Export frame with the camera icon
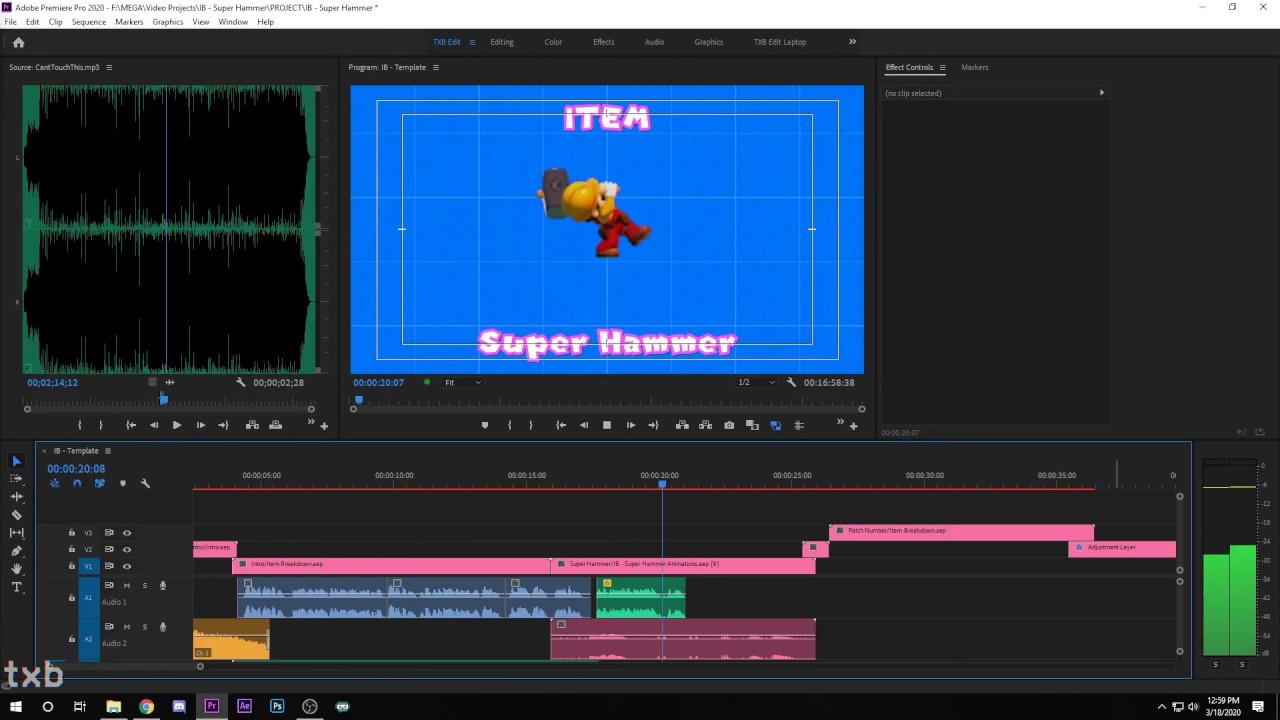The image size is (1280, 720). (x=729, y=425)
